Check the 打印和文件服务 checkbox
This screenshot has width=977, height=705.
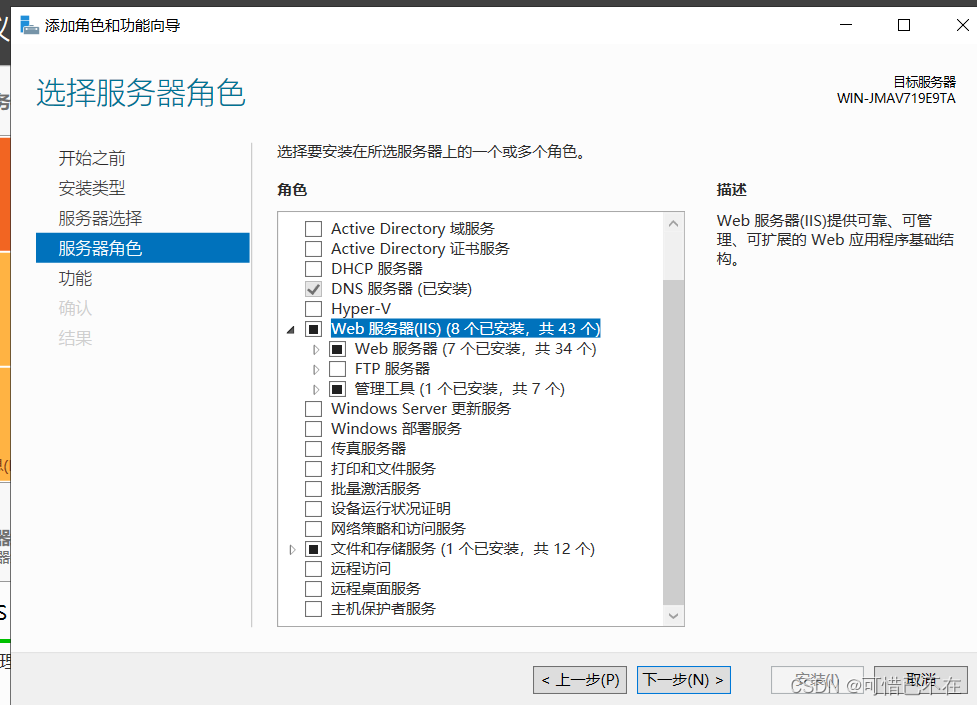click(313, 469)
